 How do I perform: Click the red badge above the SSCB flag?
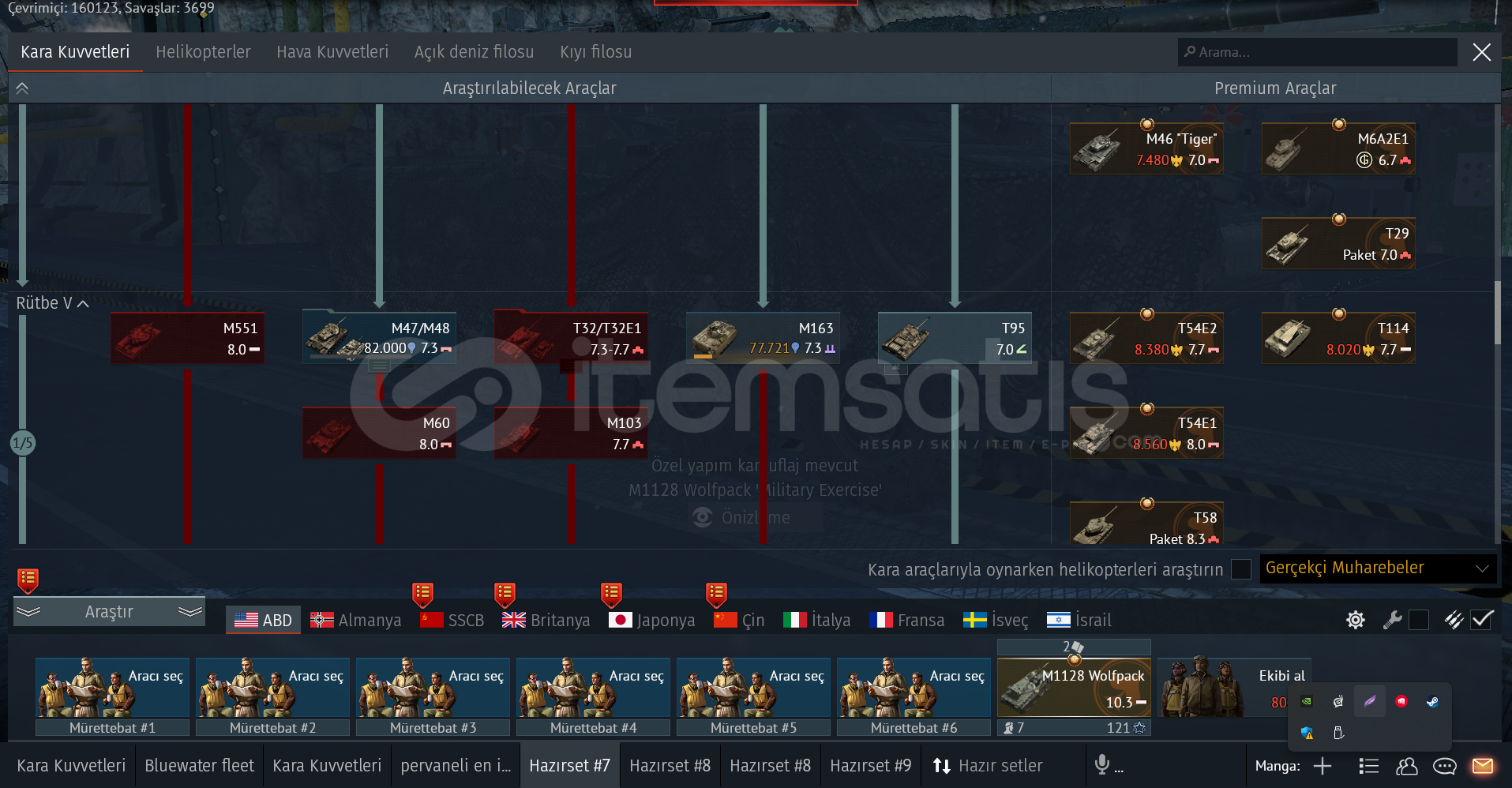pyautogui.click(x=422, y=595)
